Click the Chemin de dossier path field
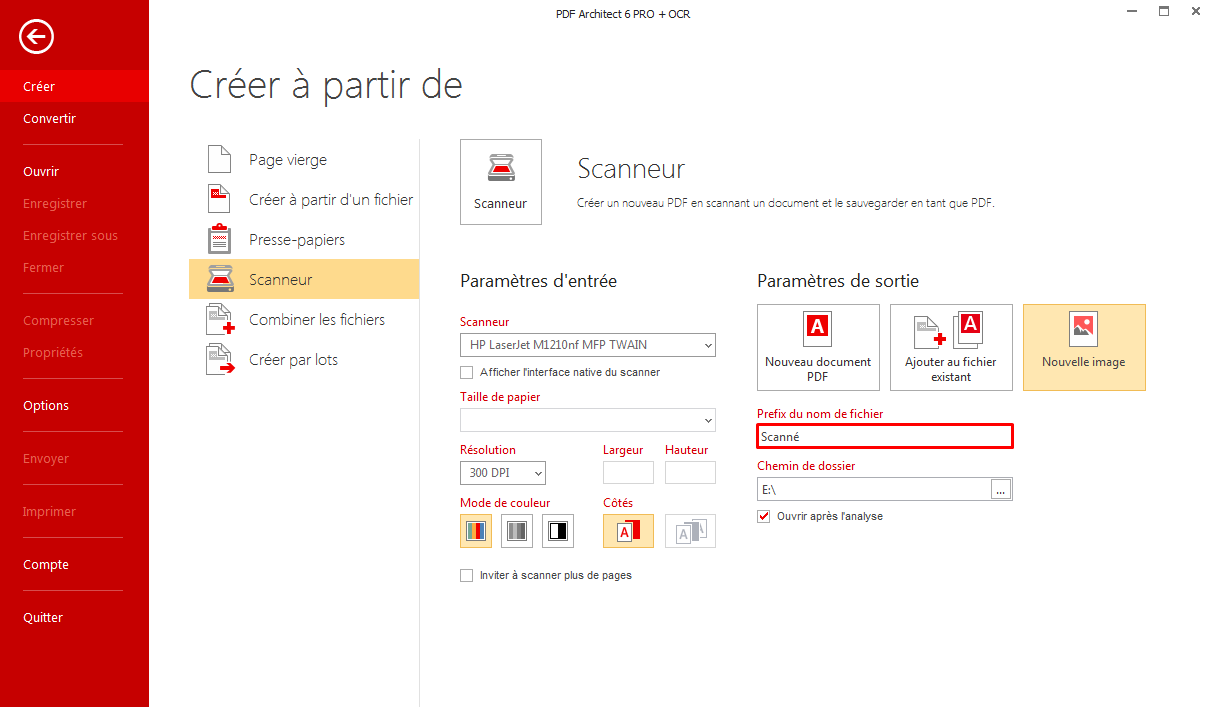The height and width of the screenshot is (707, 1214). pyautogui.click(x=874, y=490)
